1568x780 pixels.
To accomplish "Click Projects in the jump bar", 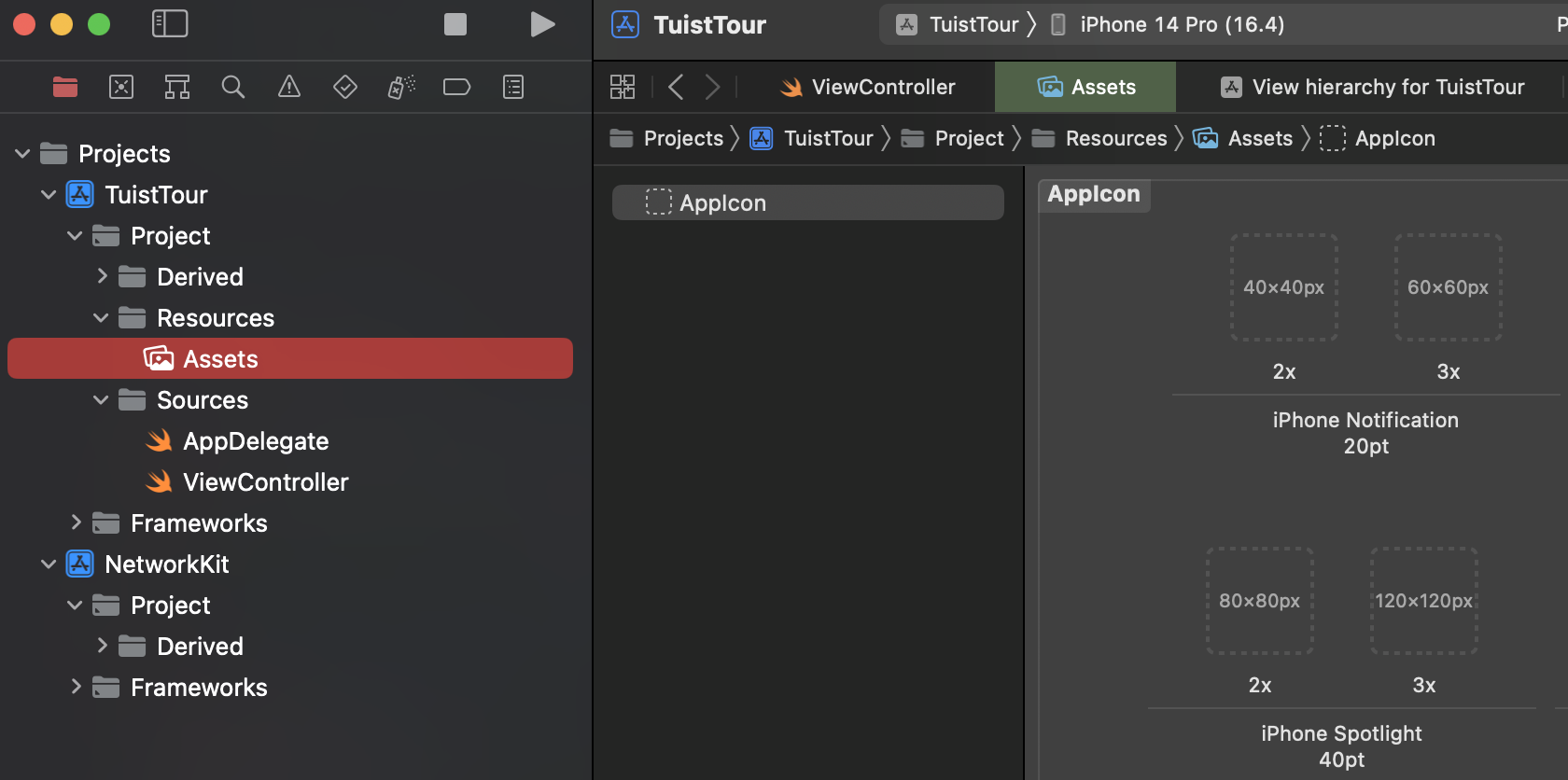I will pos(666,138).
